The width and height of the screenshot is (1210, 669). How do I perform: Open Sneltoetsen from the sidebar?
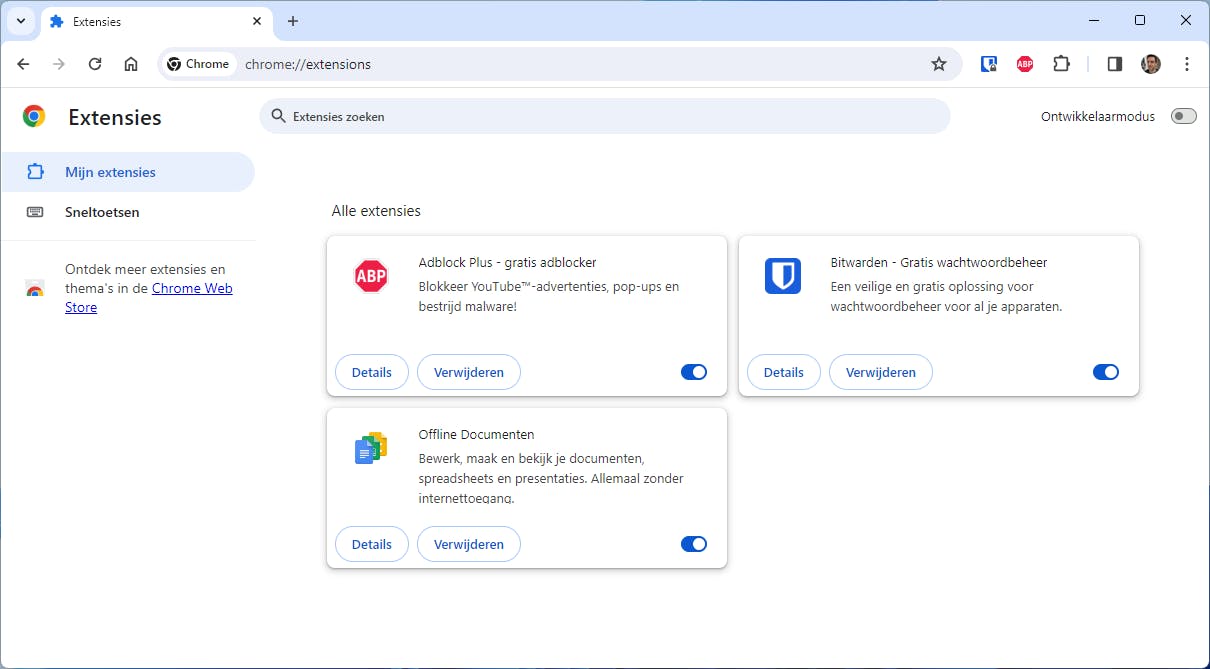click(x=102, y=211)
